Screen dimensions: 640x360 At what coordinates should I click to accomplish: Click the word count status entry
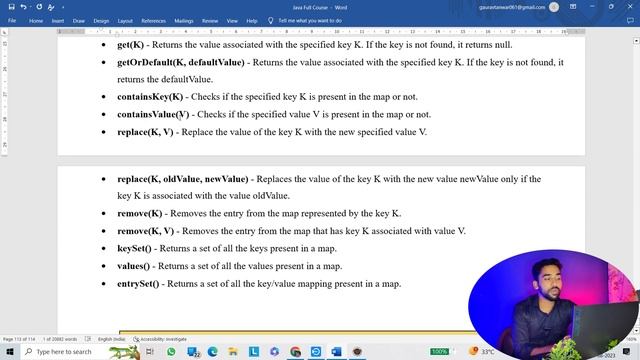coord(60,339)
